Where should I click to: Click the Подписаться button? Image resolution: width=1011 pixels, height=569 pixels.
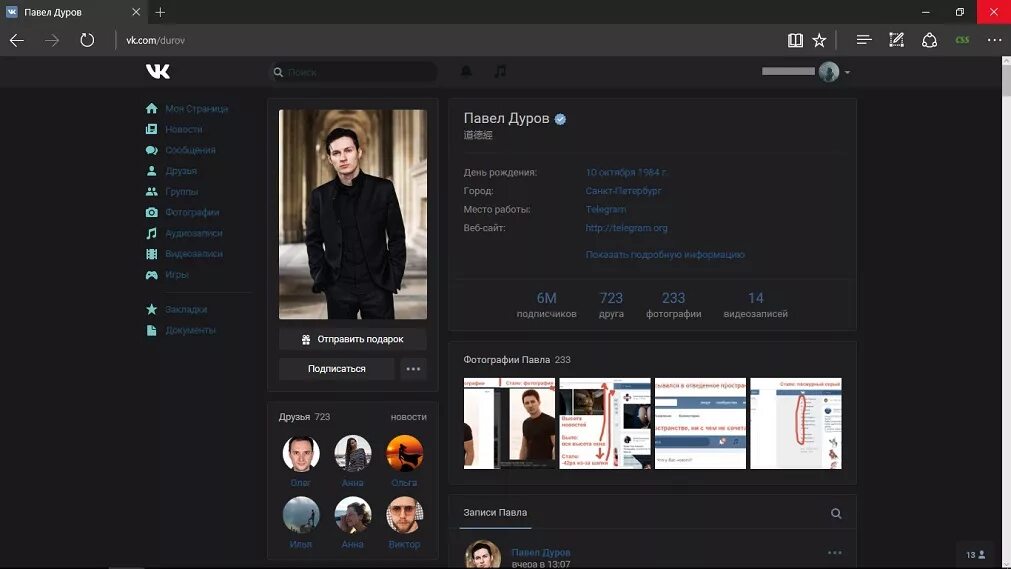[337, 369]
